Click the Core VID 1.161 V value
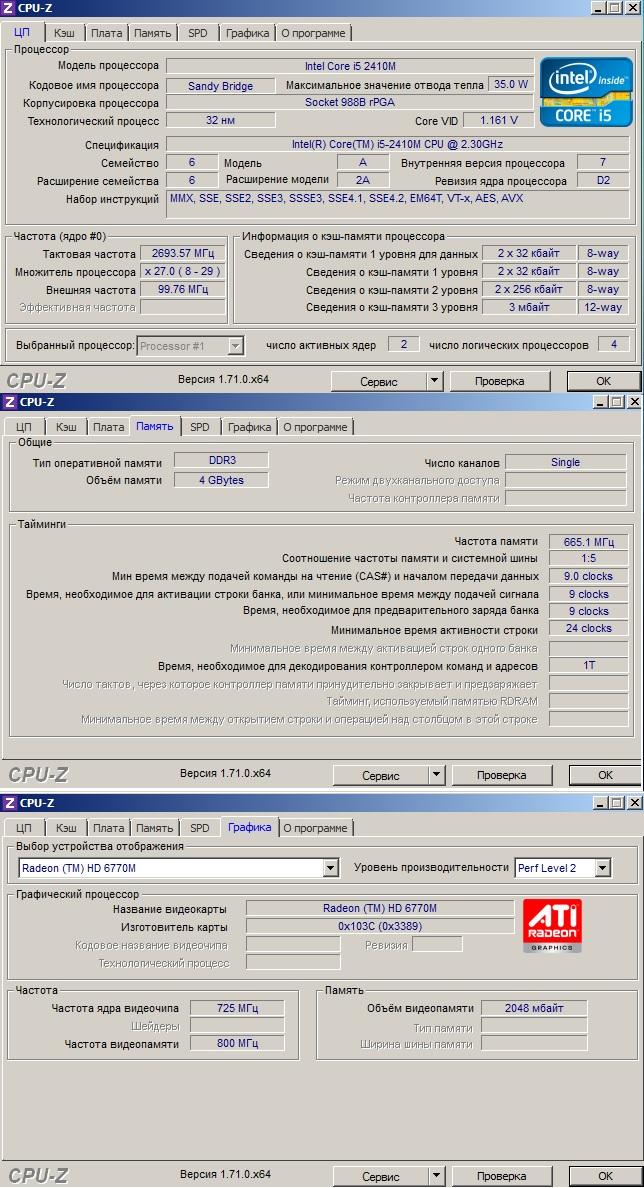The width and height of the screenshot is (644, 1188). click(499, 120)
